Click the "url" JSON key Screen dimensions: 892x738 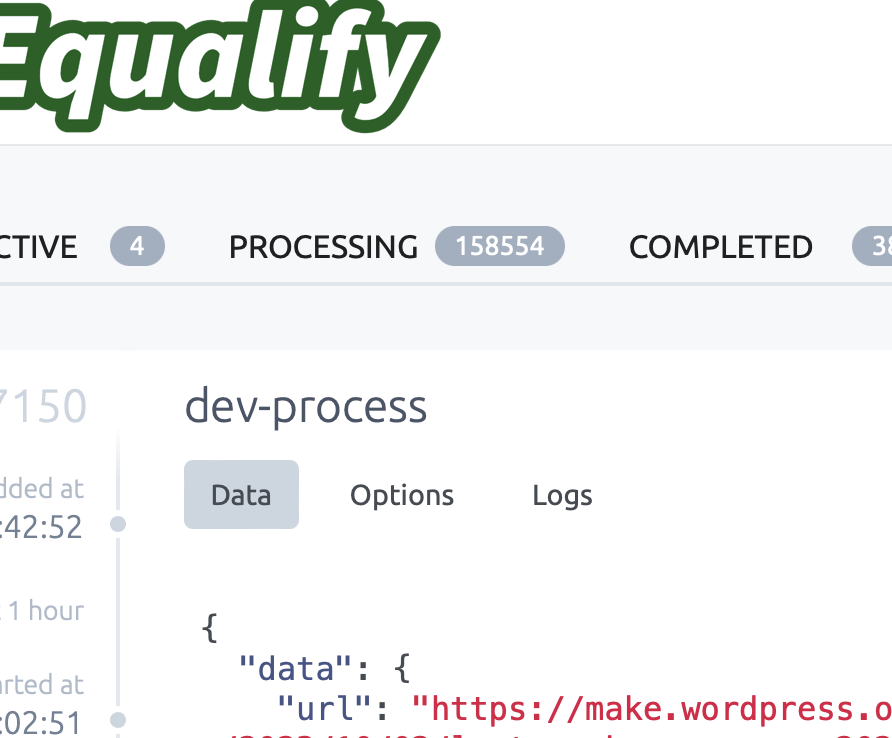[x=324, y=709]
